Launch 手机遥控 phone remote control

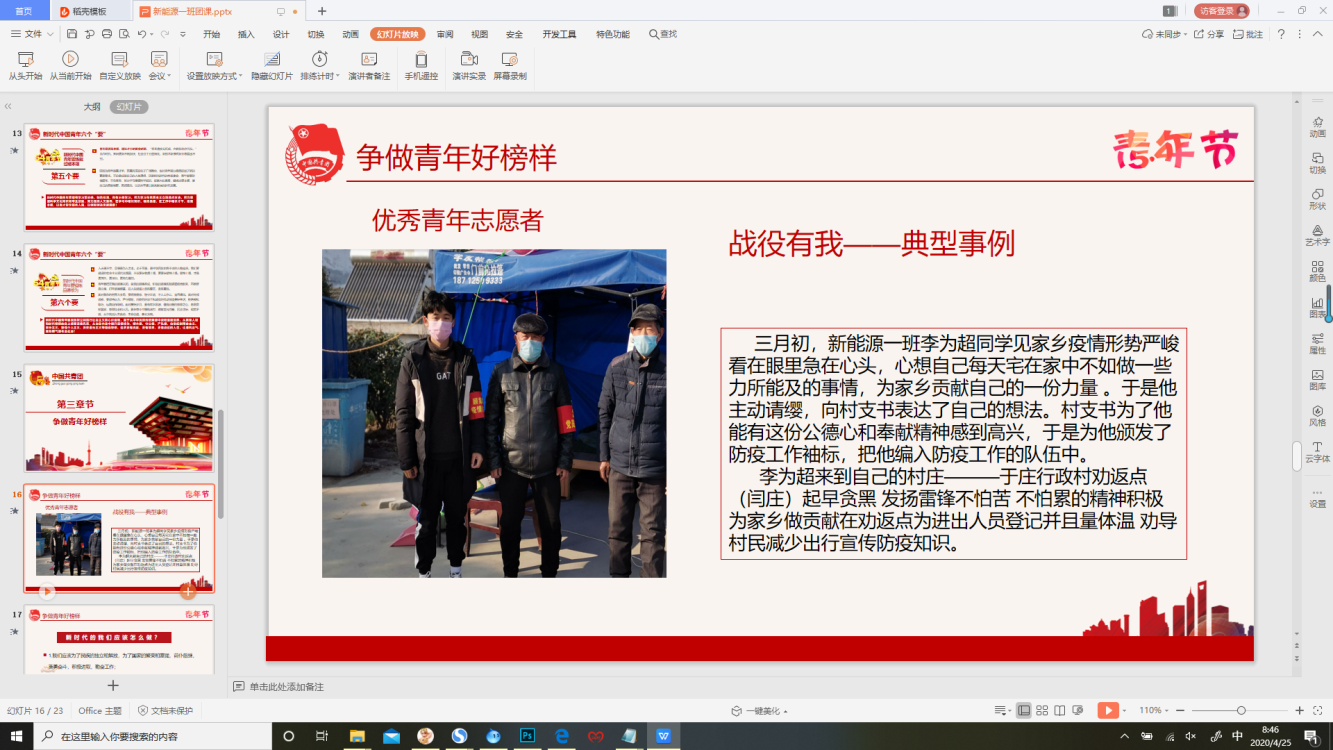[x=421, y=65]
